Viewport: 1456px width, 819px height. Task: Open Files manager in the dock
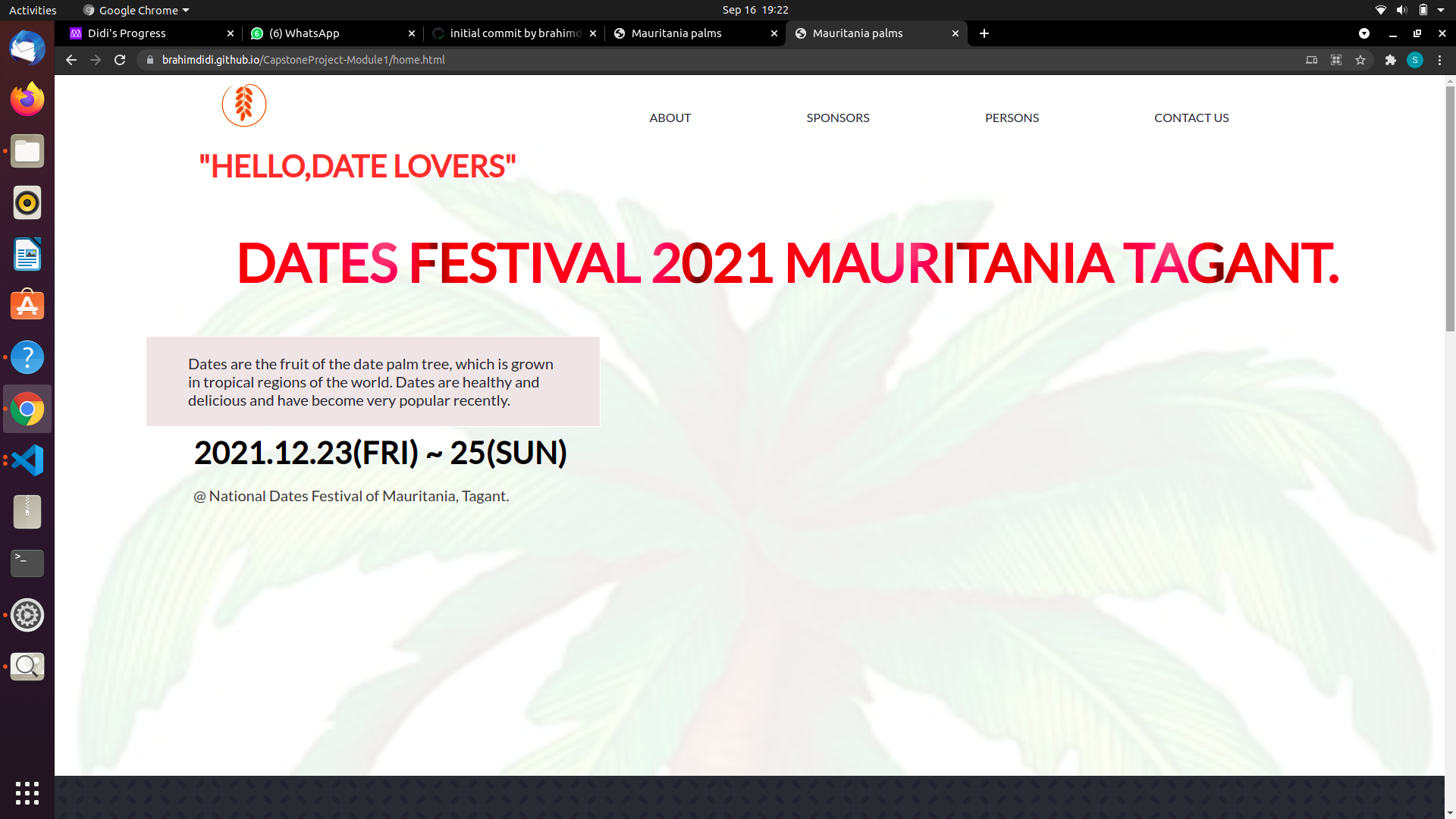click(x=27, y=151)
